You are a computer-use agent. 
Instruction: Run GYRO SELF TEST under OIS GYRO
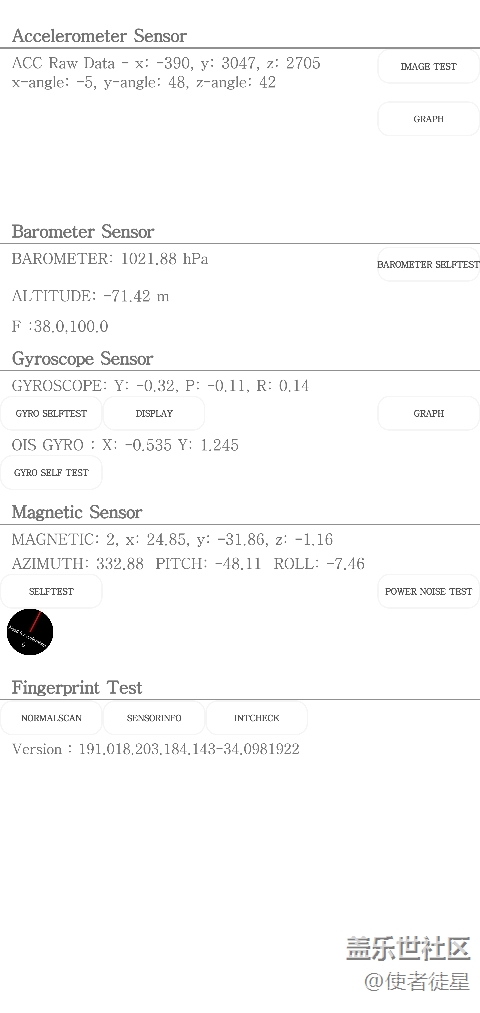[51, 472]
